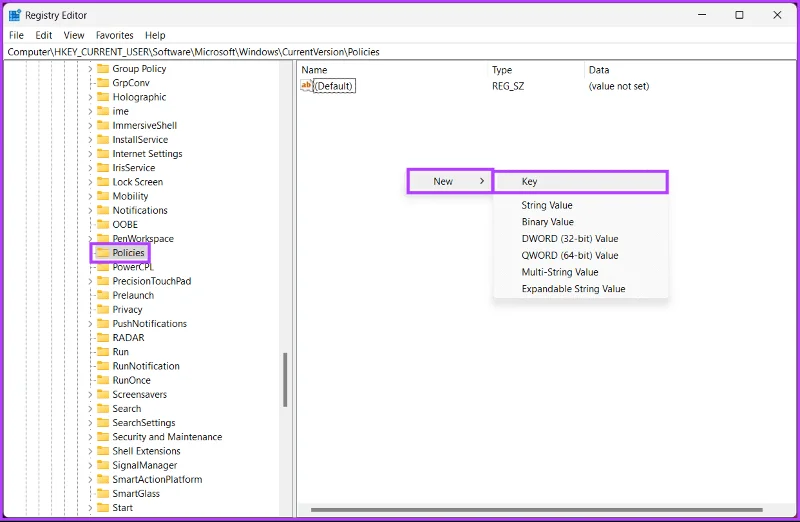Open the Help menu
The width and height of the screenshot is (800, 522).
[155, 35]
